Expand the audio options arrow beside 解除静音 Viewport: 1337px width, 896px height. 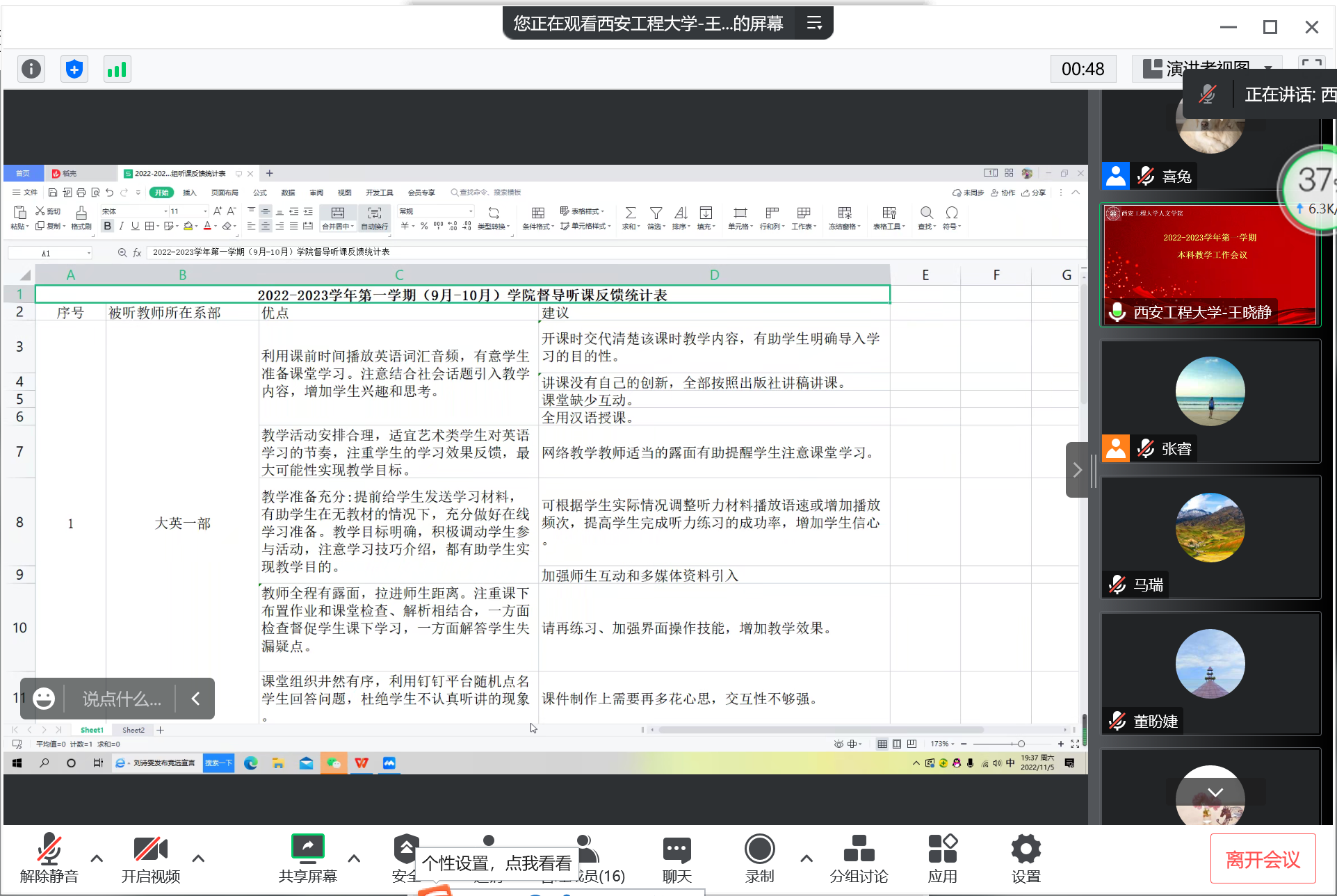click(x=97, y=858)
